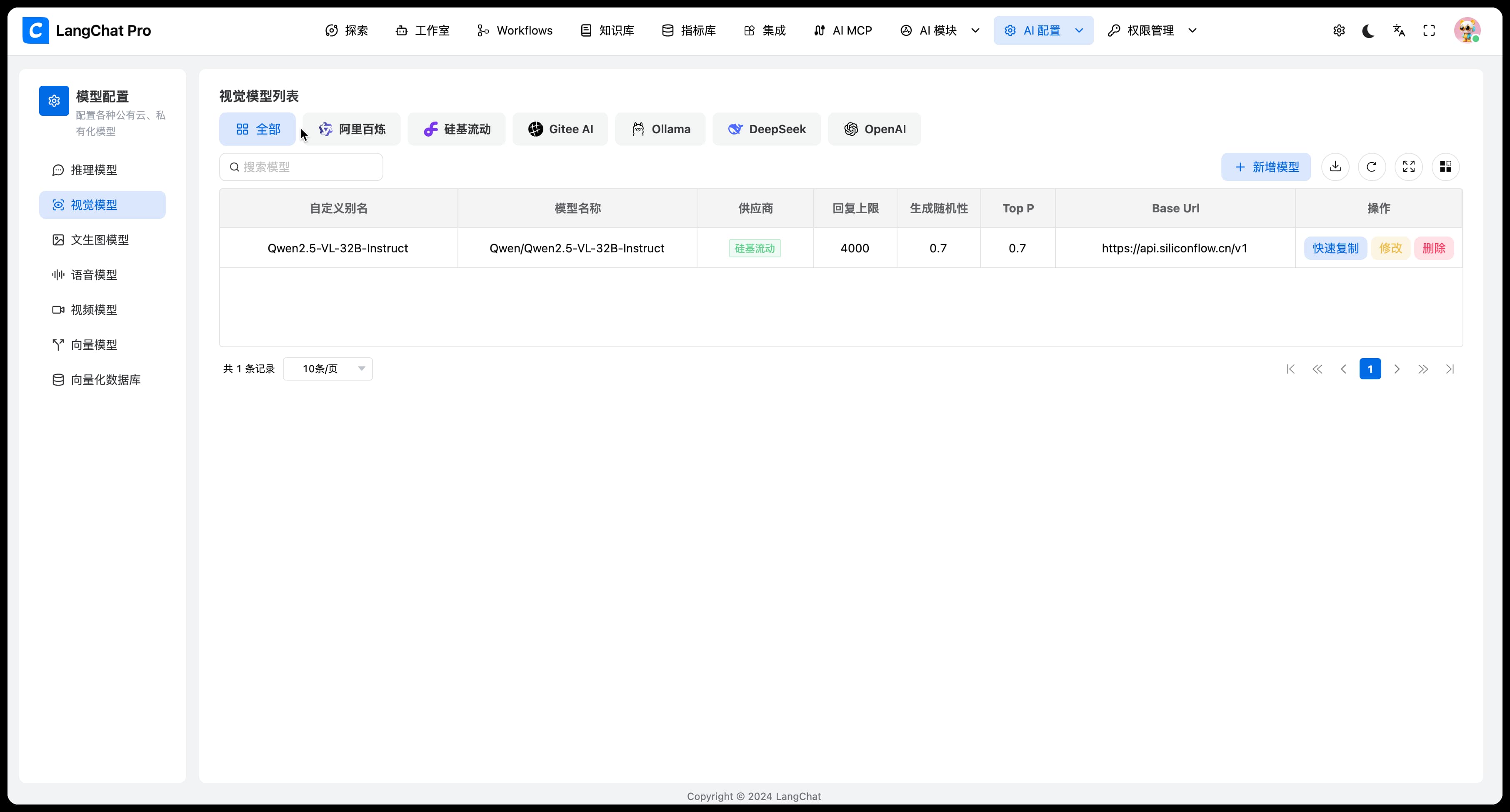The width and height of the screenshot is (1510, 812).
Task: Filter by OpenAI provider tab
Action: pos(875,129)
